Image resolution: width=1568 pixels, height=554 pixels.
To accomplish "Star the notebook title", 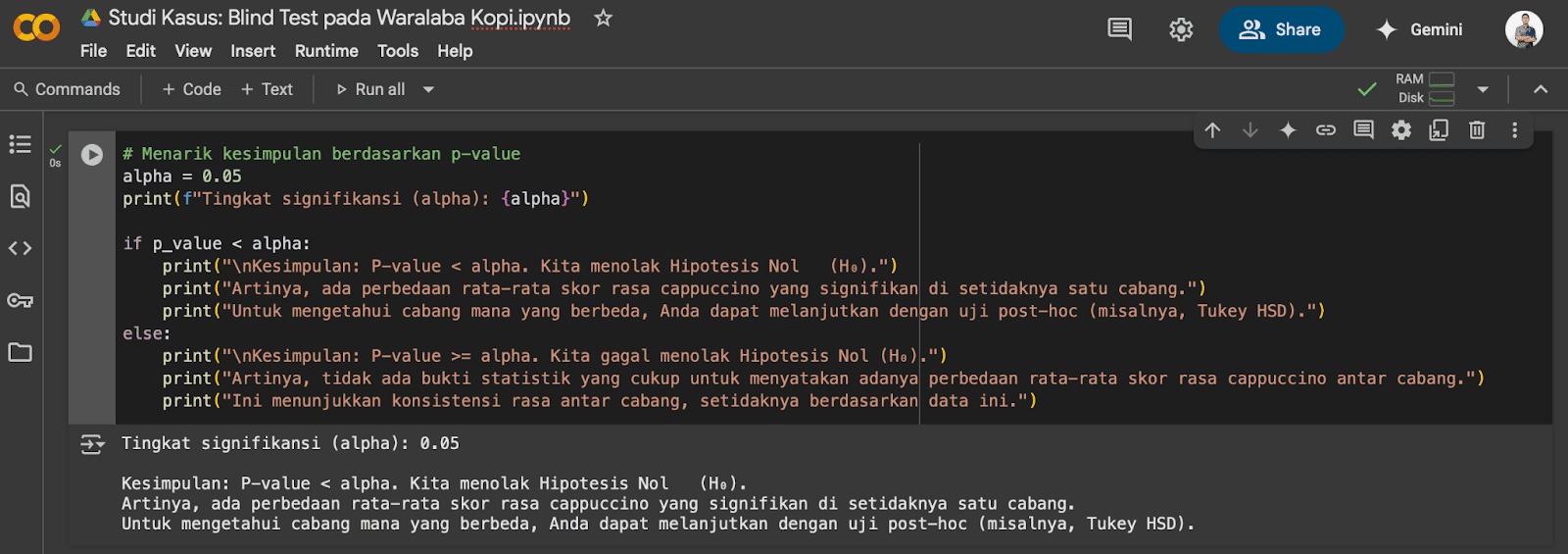I will 603,19.
